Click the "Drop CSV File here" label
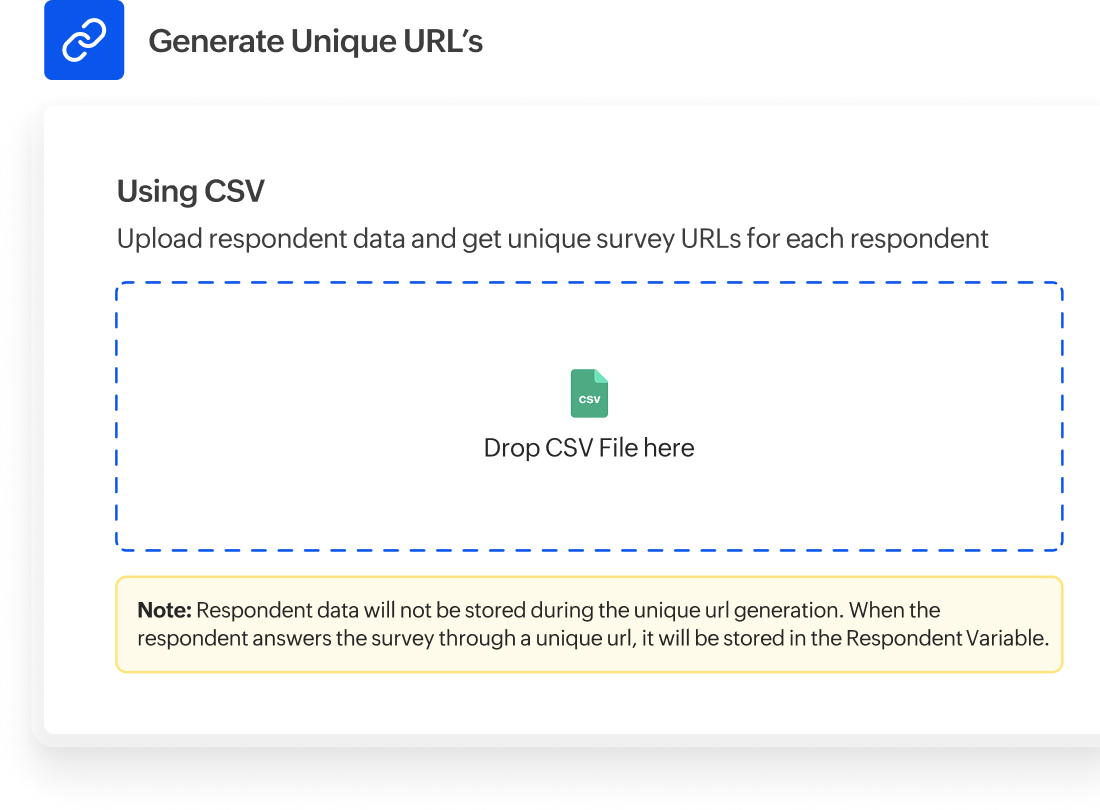This screenshot has width=1100, height=810. point(589,448)
